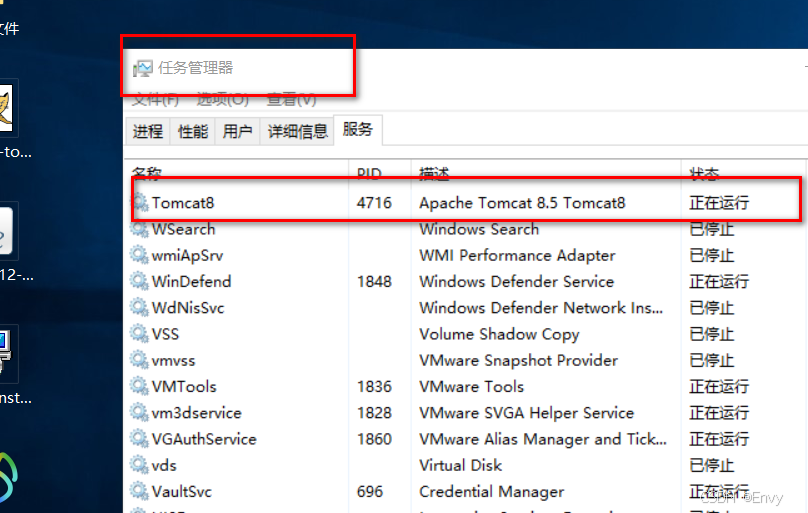This screenshot has width=808, height=513.
Task: Select the VGAuthService service name
Action: tap(204, 439)
